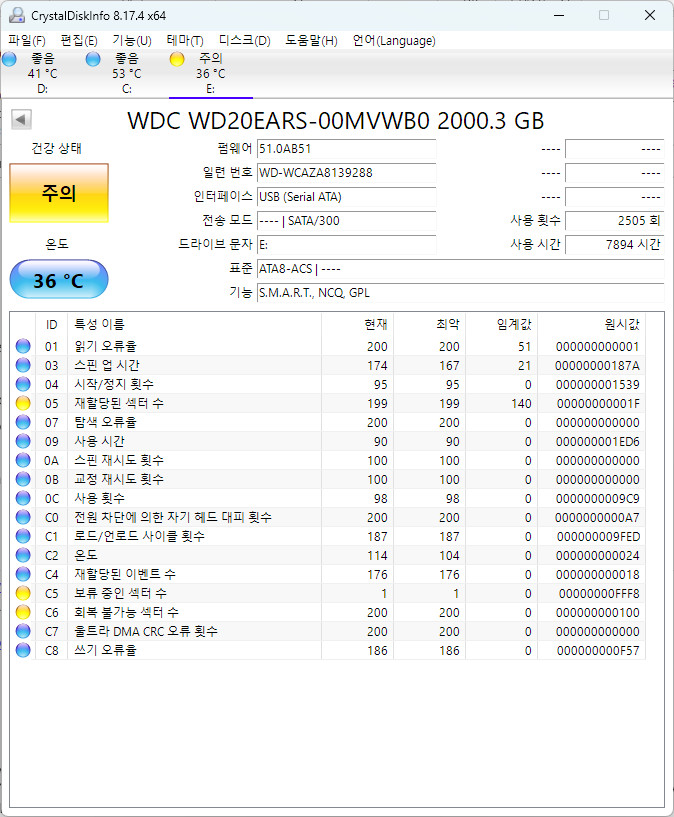Viewport: 674px width, 817px height.
Task: Minimize the CrystalDiskInfo window
Action: click(559, 15)
